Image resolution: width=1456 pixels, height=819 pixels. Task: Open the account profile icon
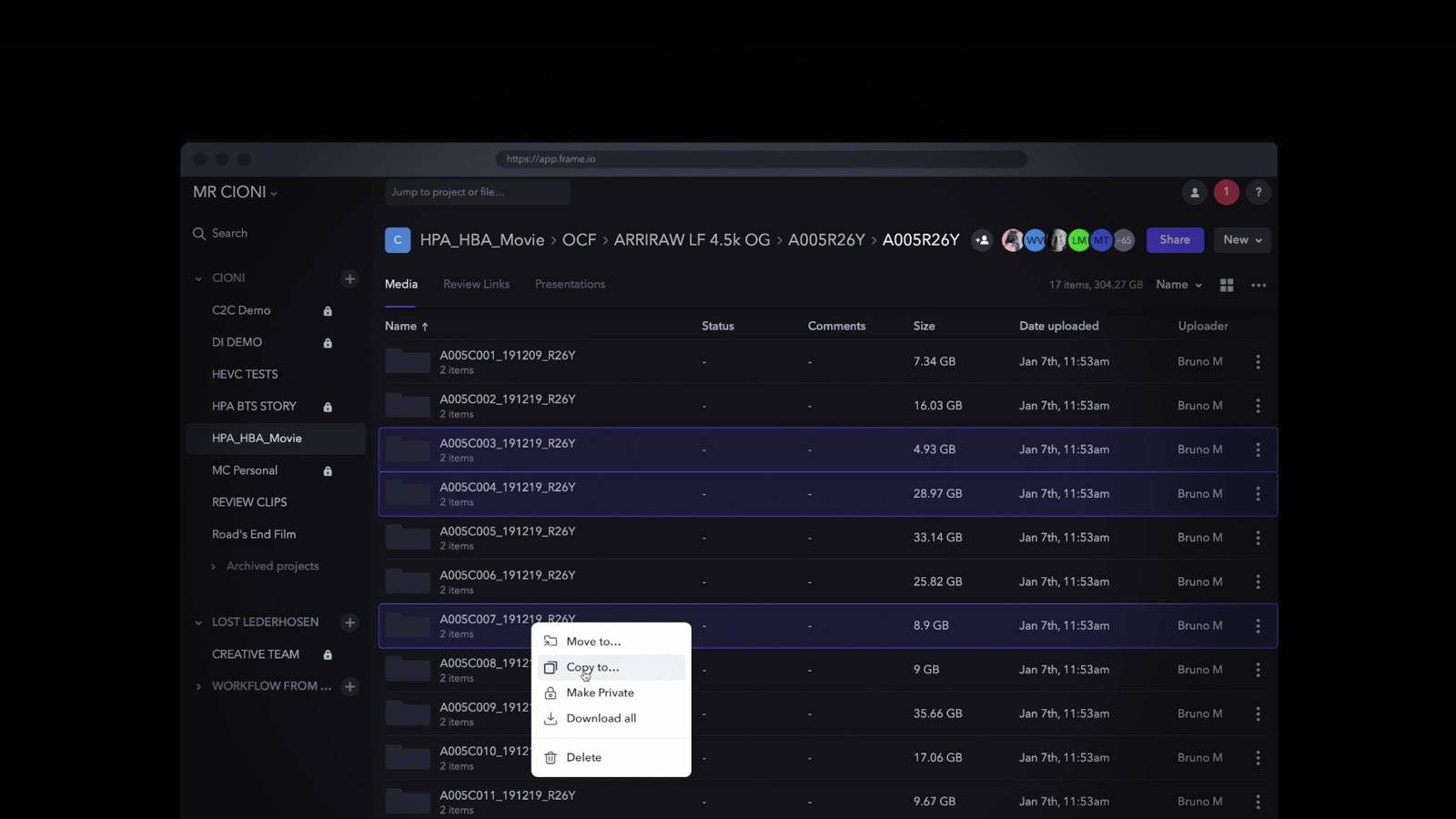click(x=1195, y=192)
